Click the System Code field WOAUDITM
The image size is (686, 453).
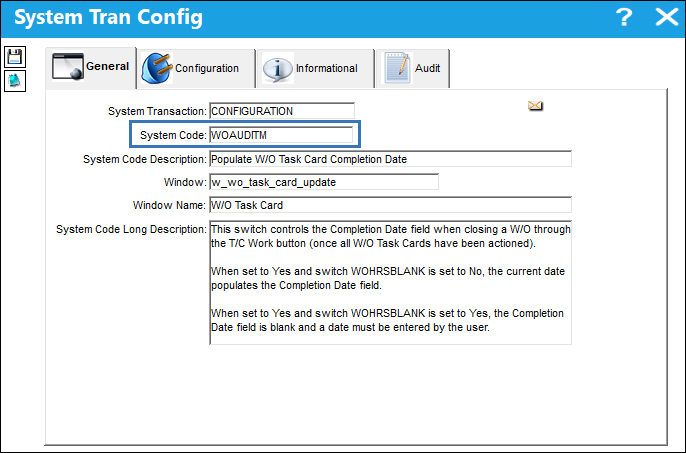pyautogui.click(x=281, y=135)
